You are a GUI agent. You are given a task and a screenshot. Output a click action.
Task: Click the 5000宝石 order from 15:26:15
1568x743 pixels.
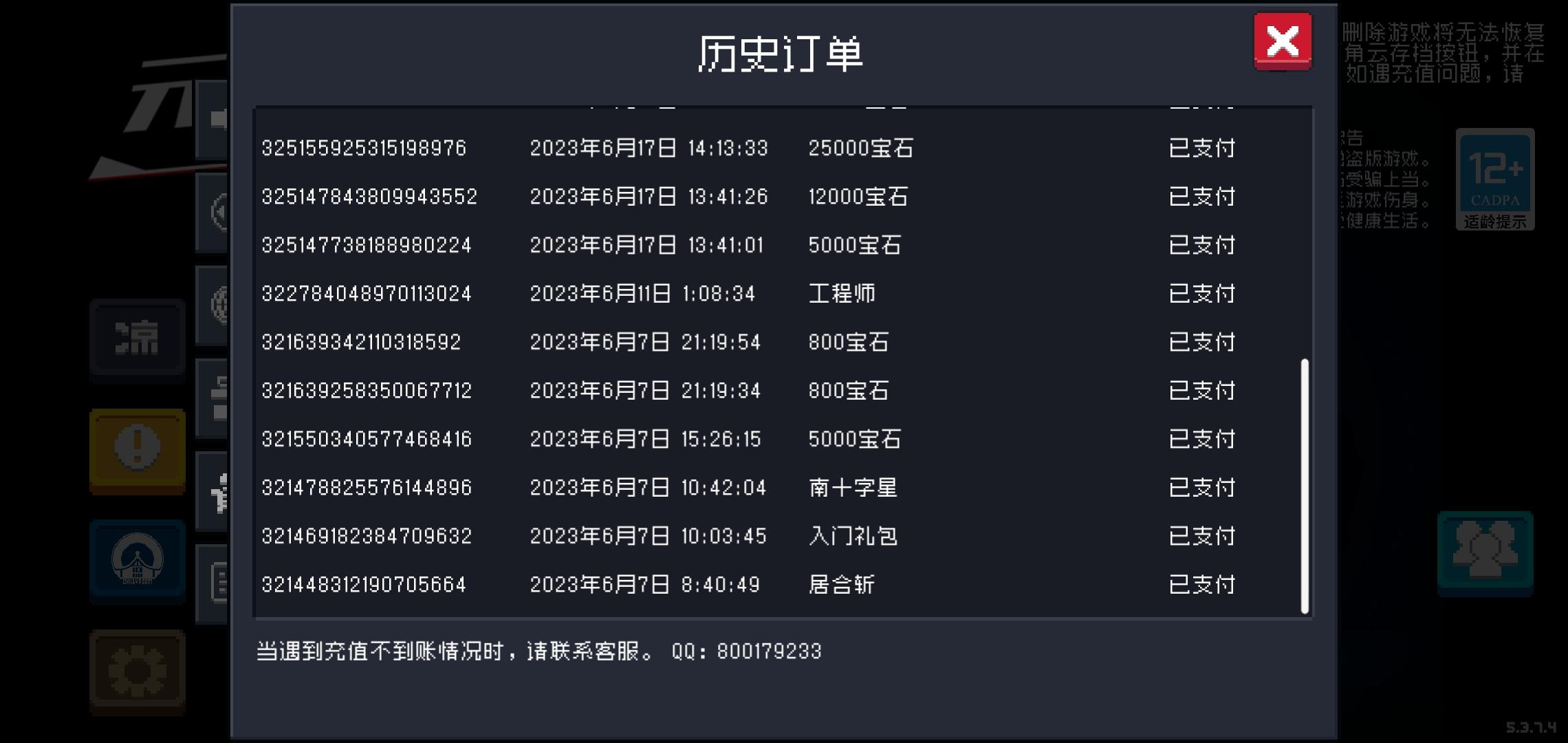783,439
